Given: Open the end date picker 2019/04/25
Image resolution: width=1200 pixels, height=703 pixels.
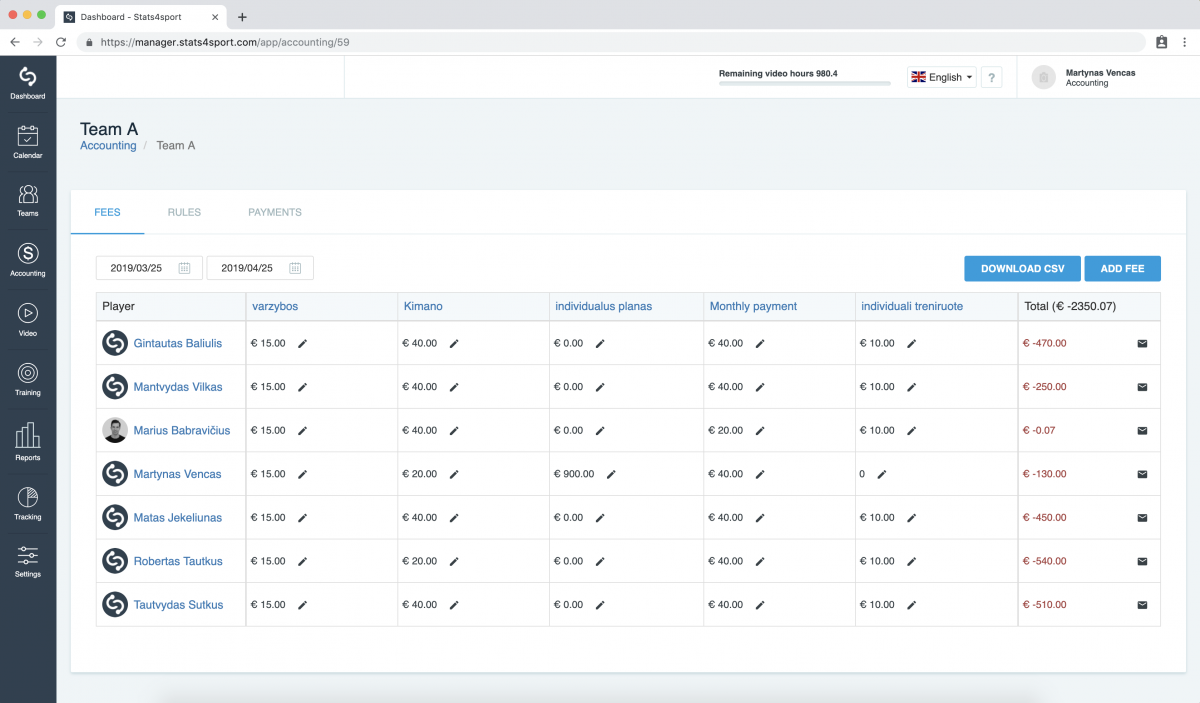Looking at the screenshot, I should 260,268.
